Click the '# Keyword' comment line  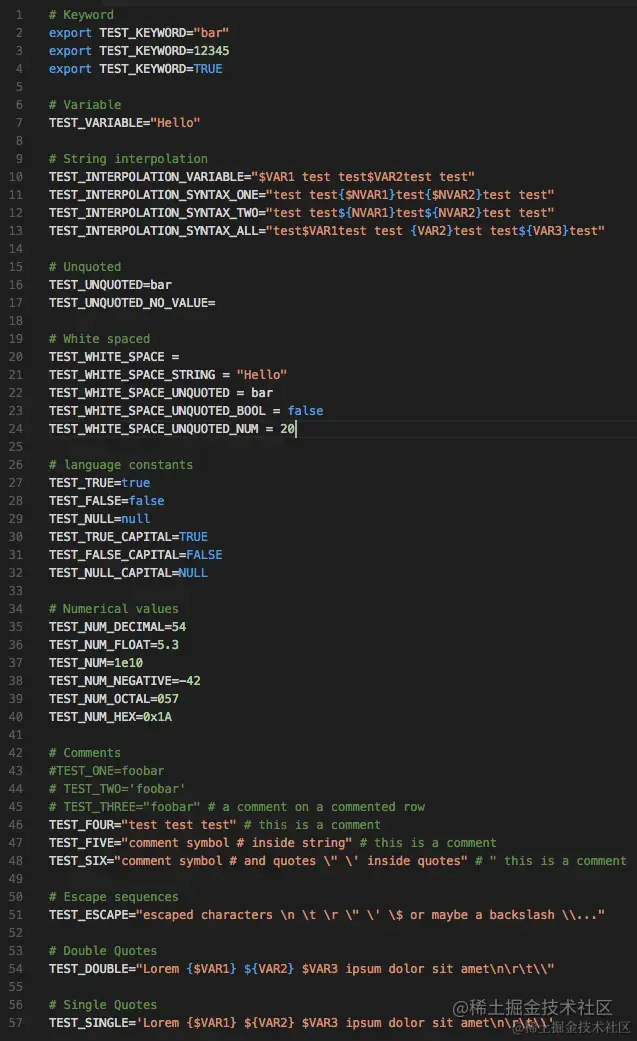(x=81, y=15)
